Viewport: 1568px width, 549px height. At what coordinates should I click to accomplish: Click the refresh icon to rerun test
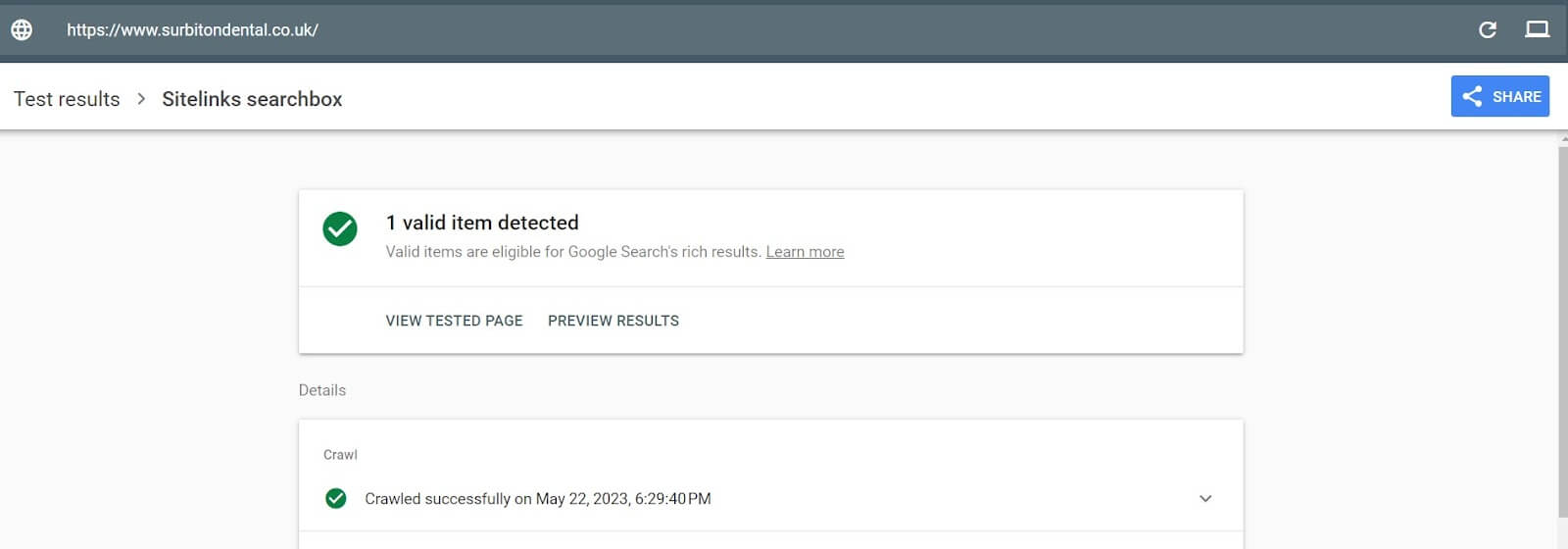point(1488,29)
